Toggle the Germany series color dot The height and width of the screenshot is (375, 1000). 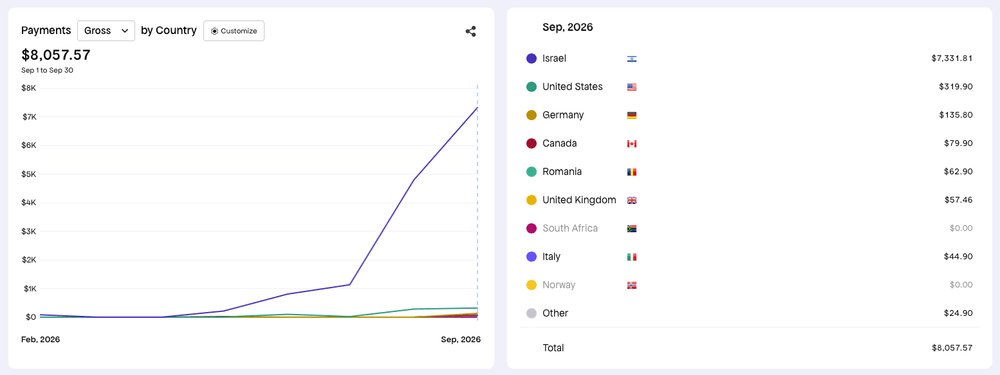(x=531, y=115)
